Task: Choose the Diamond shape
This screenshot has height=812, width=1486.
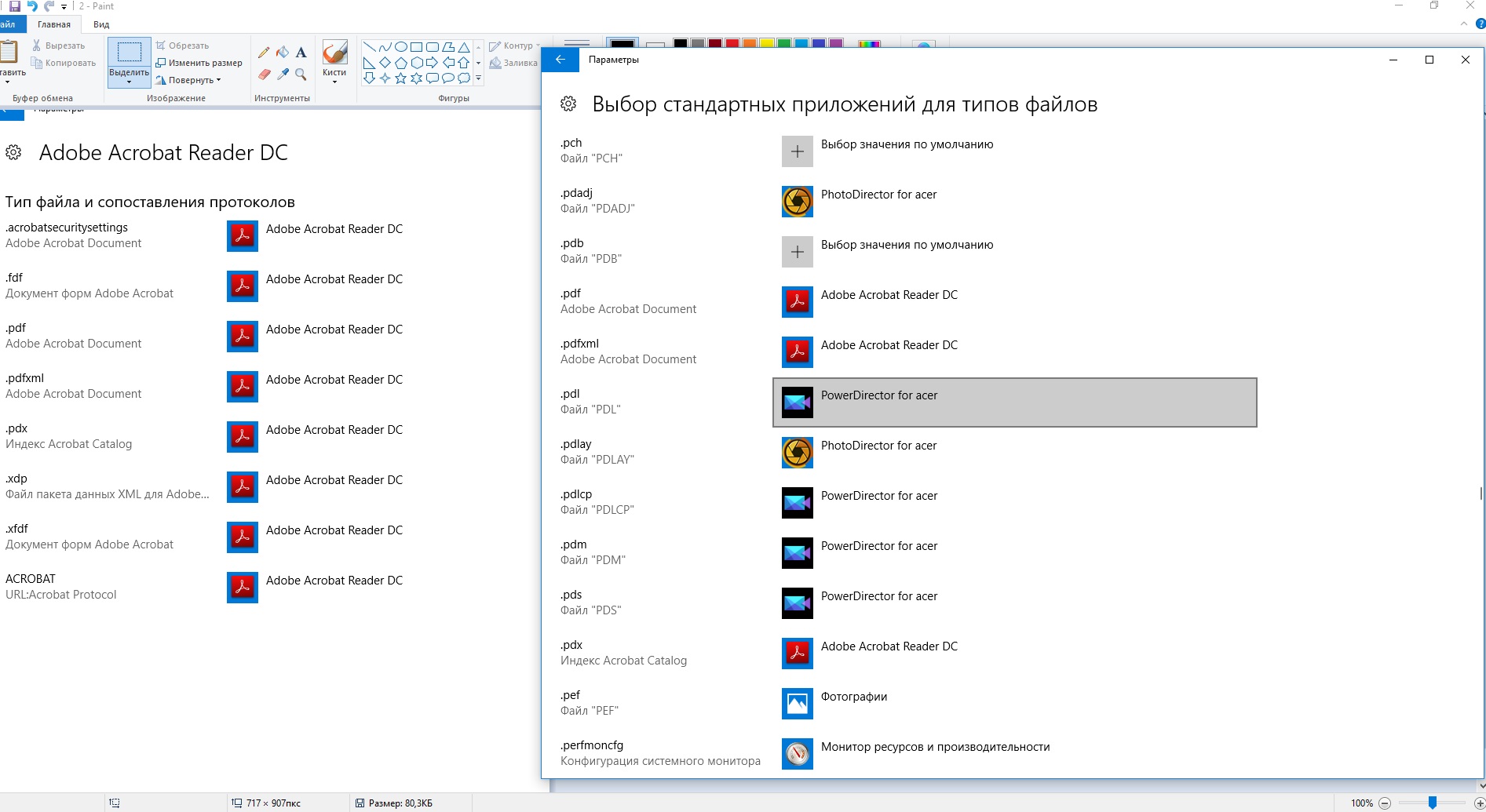Action: [x=385, y=63]
